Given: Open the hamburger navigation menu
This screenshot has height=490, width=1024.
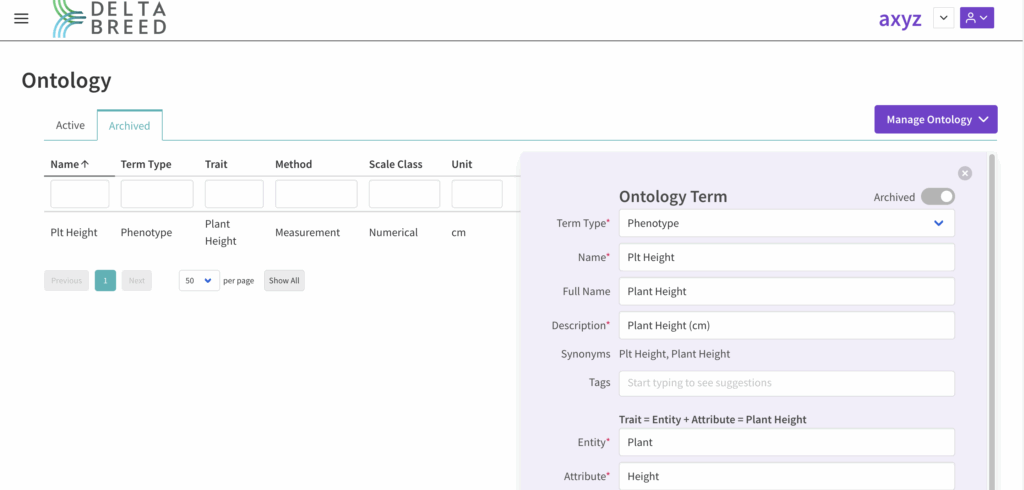Looking at the screenshot, I should click(x=21, y=18).
